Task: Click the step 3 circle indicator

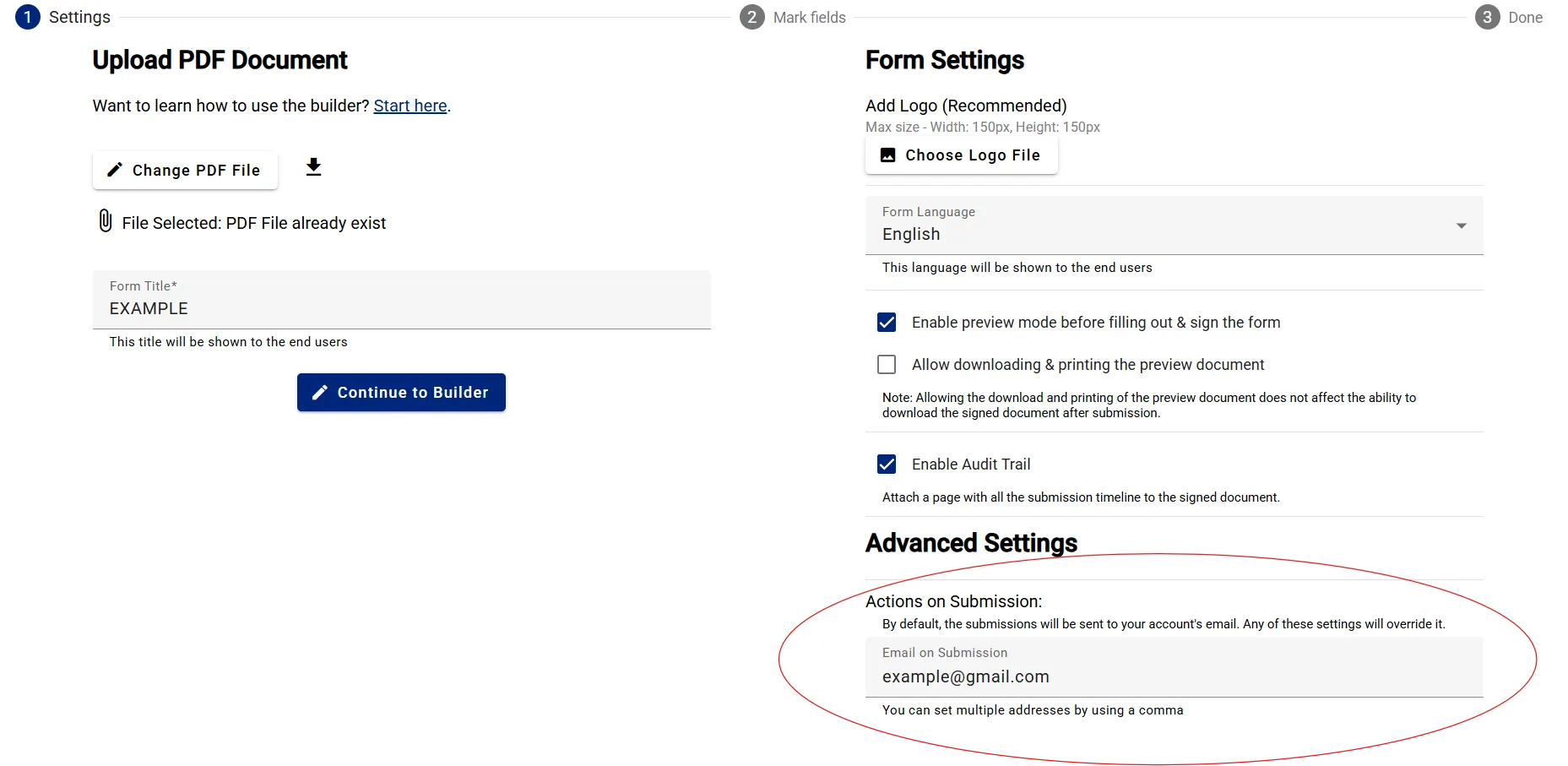Action: 1487,17
